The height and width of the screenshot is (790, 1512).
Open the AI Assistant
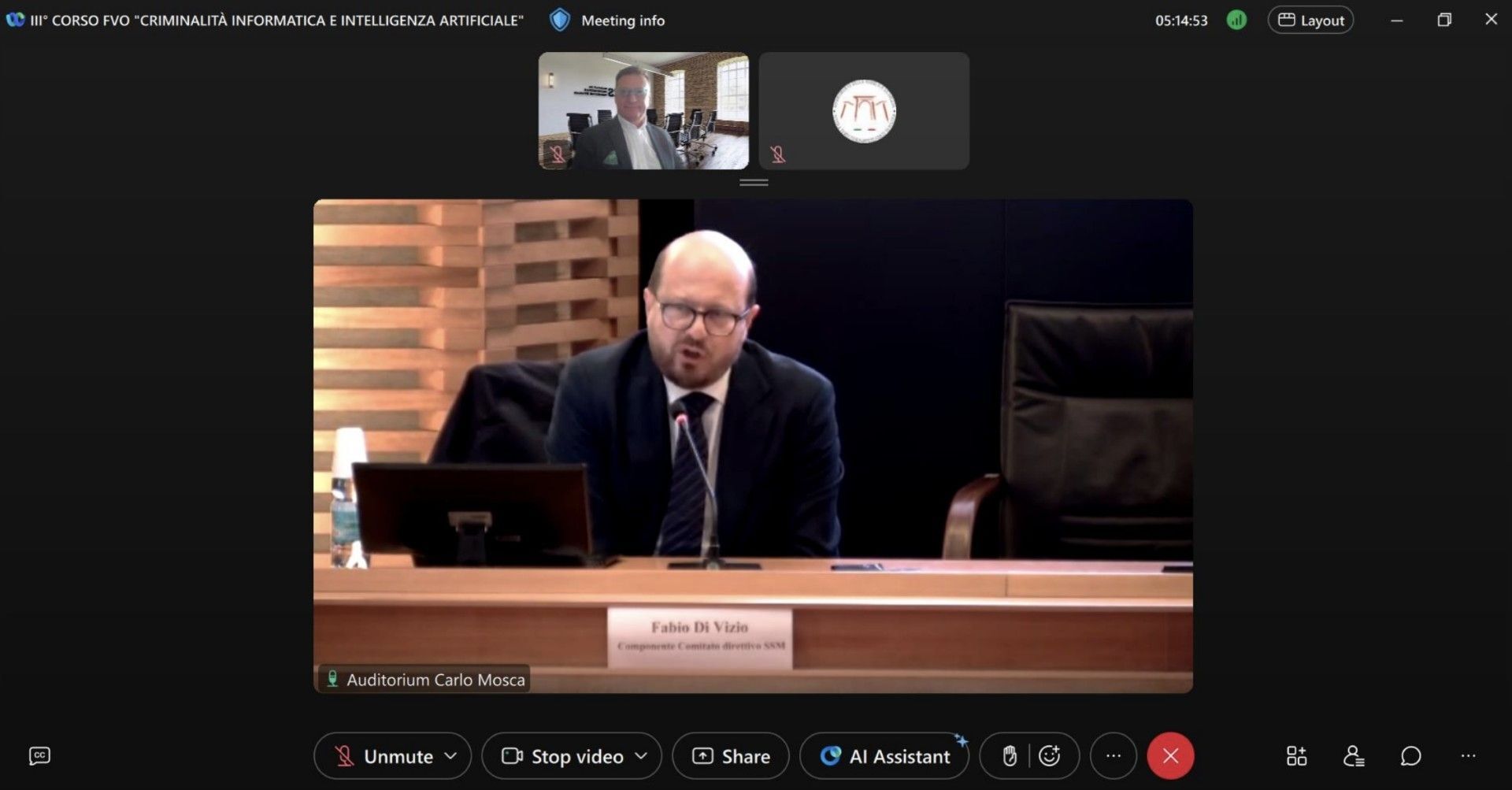tap(884, 756)
